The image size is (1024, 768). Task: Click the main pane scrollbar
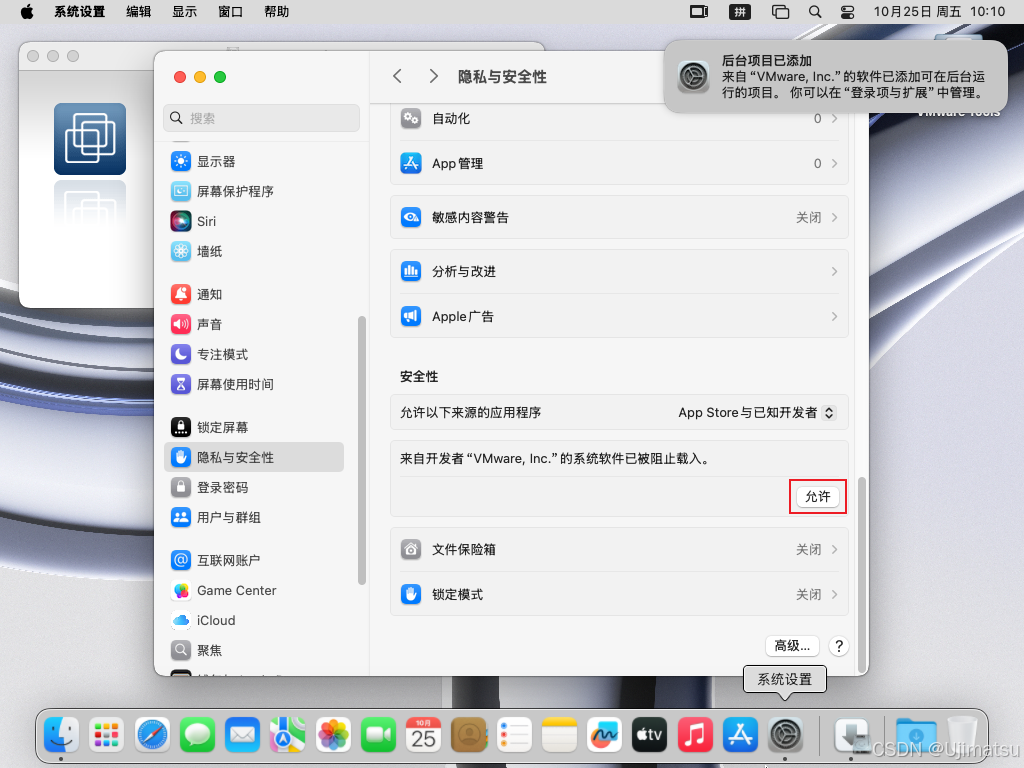862,575
